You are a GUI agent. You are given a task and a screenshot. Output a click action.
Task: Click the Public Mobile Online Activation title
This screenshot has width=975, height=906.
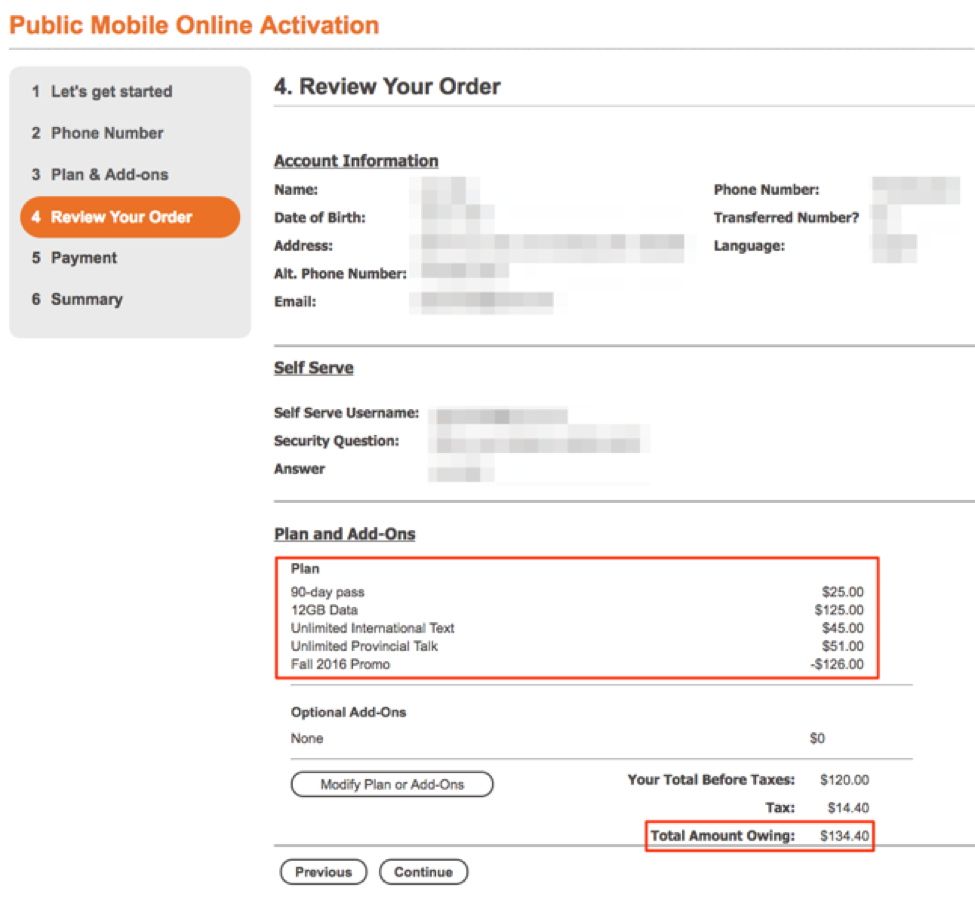click(x=194, y=25)
